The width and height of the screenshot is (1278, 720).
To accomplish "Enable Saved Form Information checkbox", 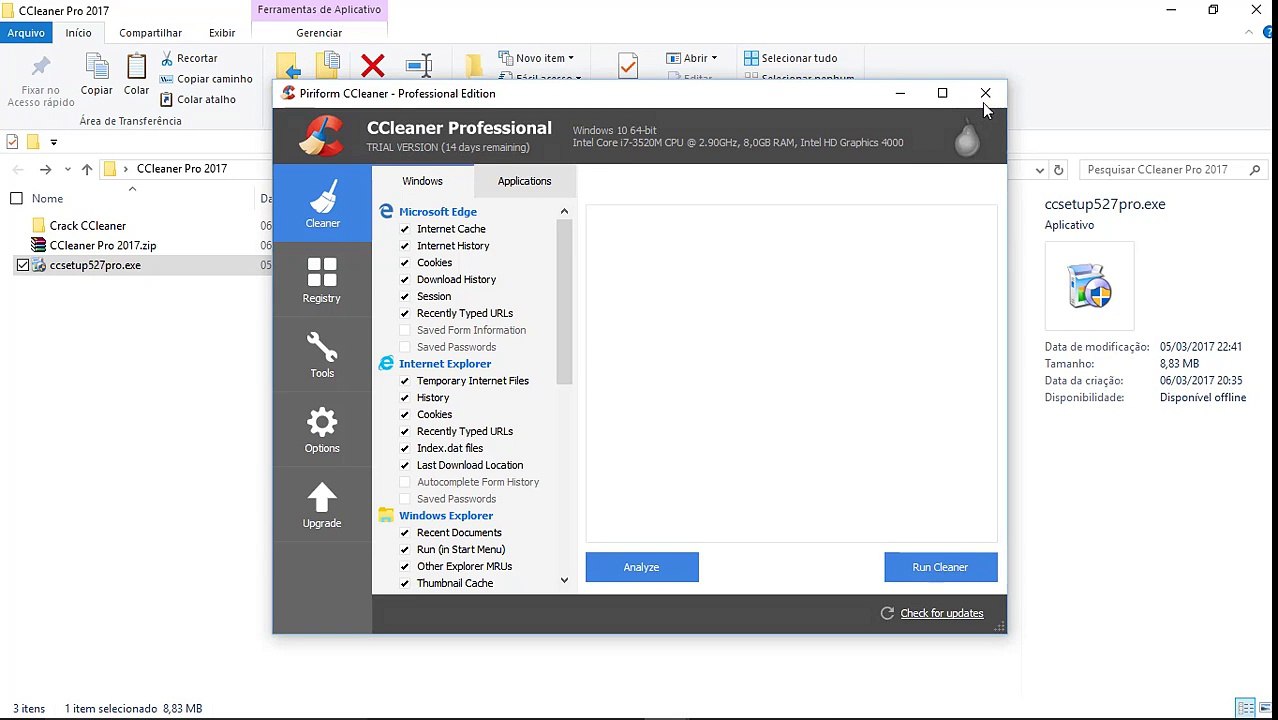I will click(405, 330).
